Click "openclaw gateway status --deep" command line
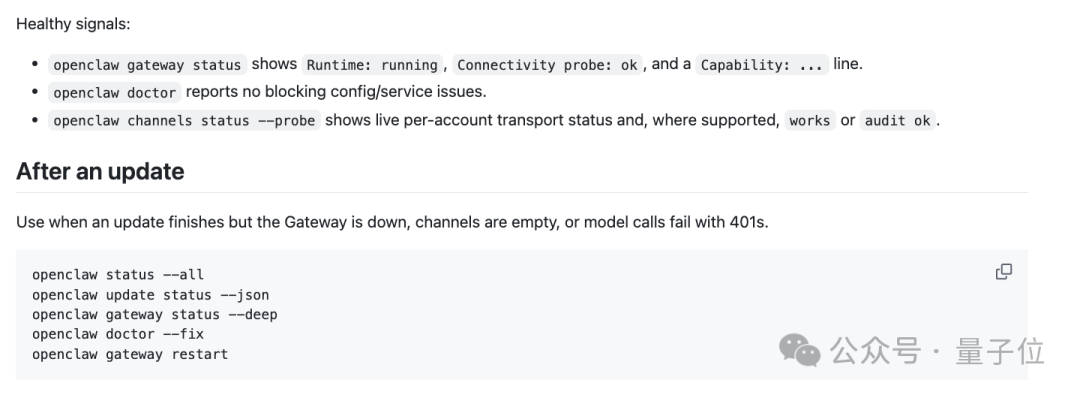This screenshot has width=1080, height=395. (x=154, y=315)
